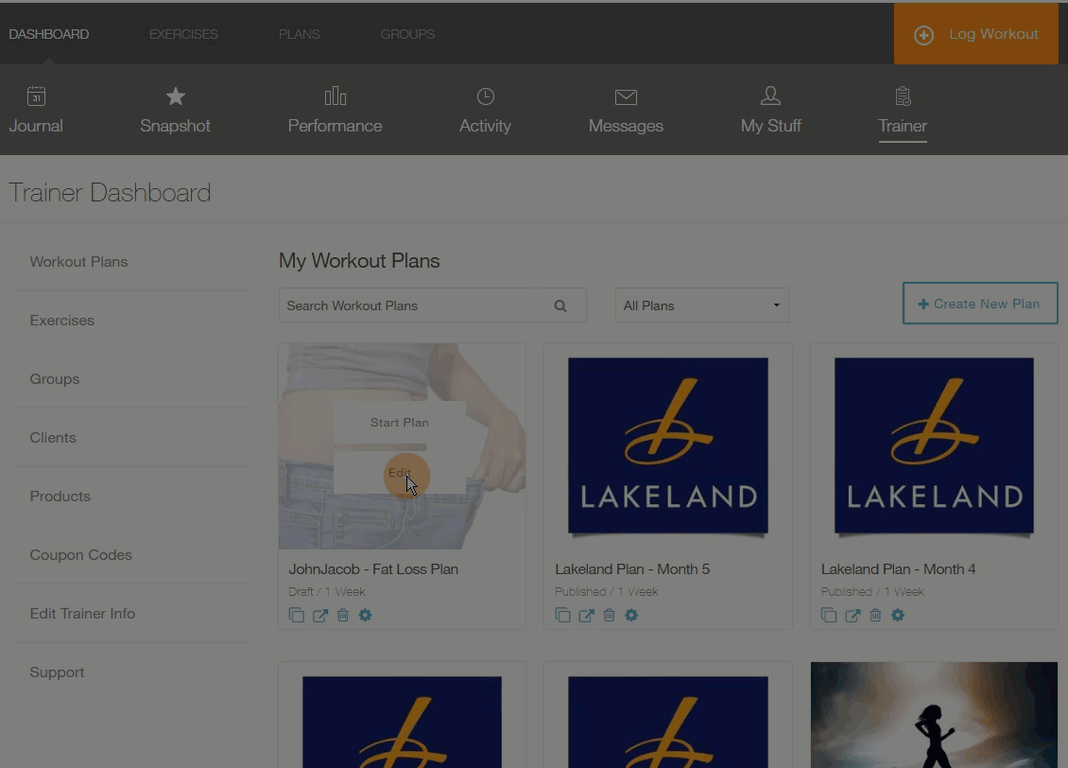Open the Plans top menu

(299, 34)
